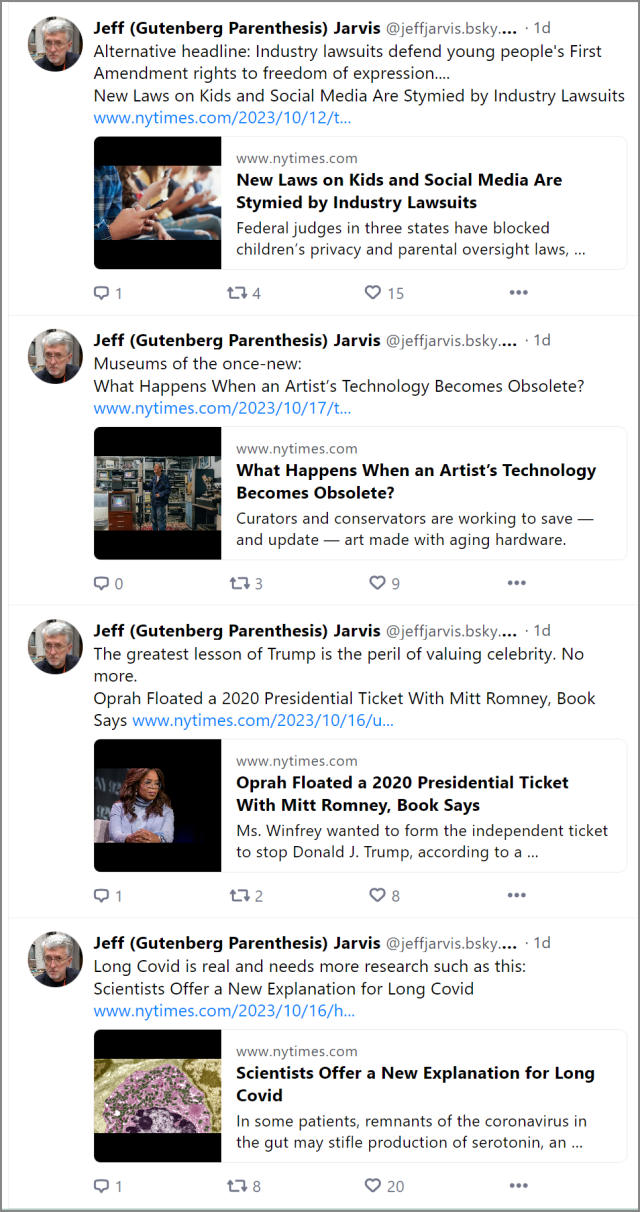
Task: Repost the Kids and Social Media article
Action: (x=238, y=293)
